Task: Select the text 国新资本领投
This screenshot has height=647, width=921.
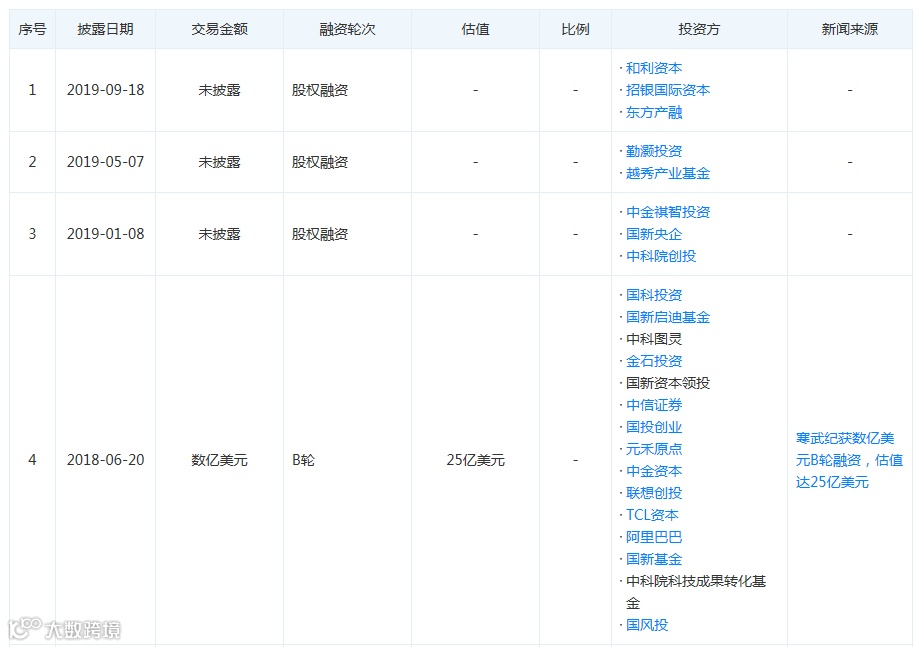Action: tap(668, 383)
